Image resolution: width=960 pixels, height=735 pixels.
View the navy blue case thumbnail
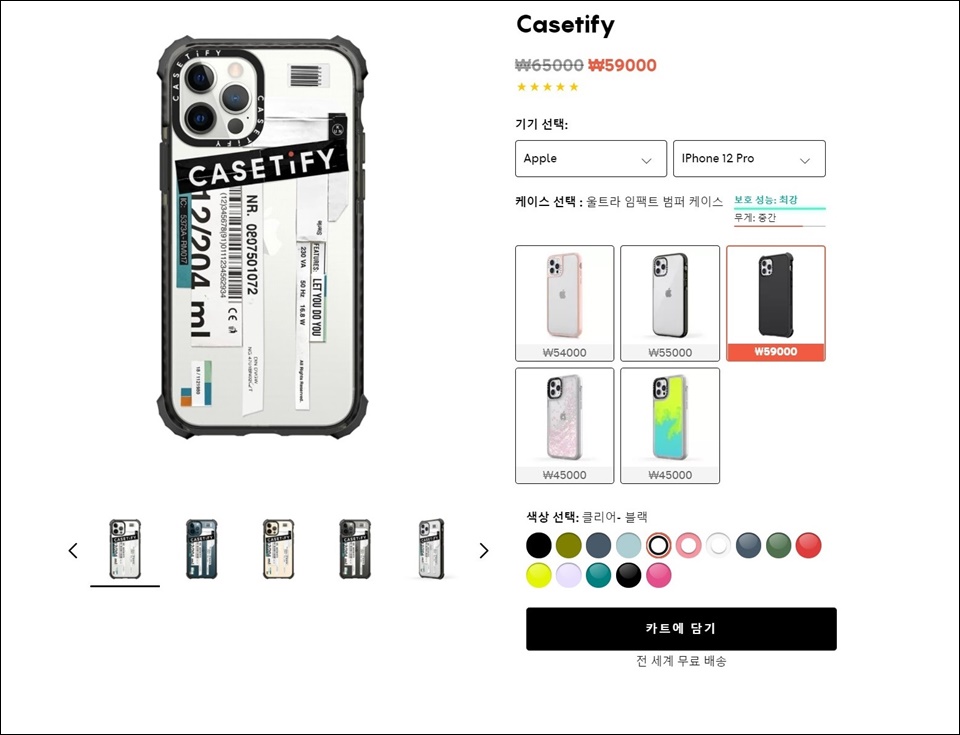201,549
